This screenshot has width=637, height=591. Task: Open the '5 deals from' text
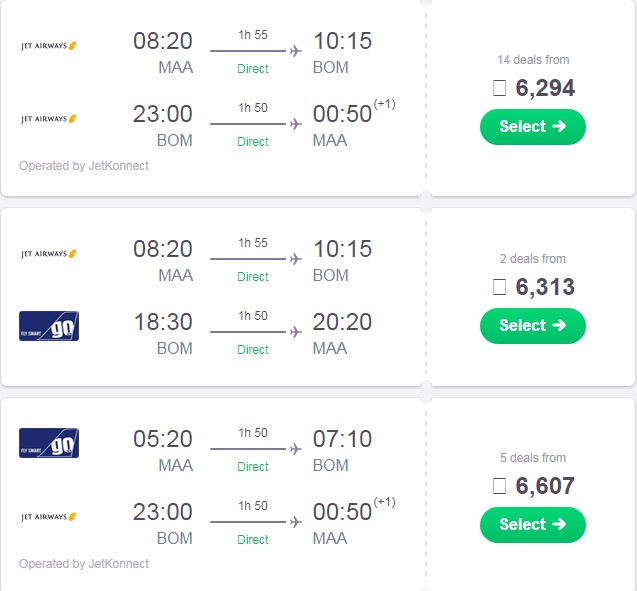click(533, 458)
